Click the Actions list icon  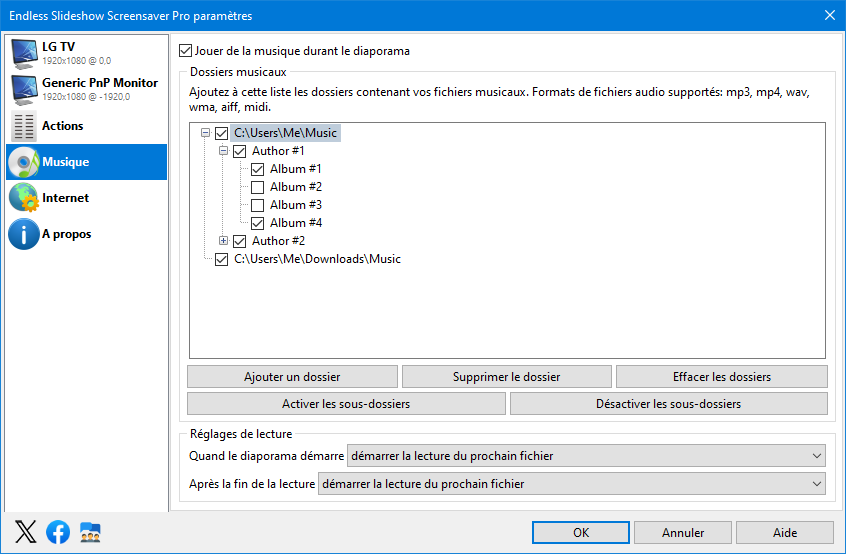[x=24, y=126]
